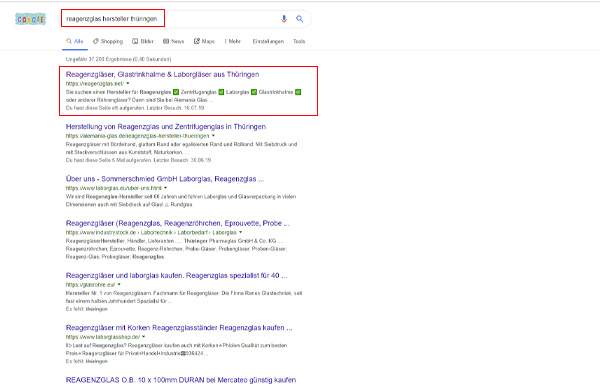This screenshot has width=600, height=384.
Task: Switch to the Bilder tab
Action: (143, 41)
